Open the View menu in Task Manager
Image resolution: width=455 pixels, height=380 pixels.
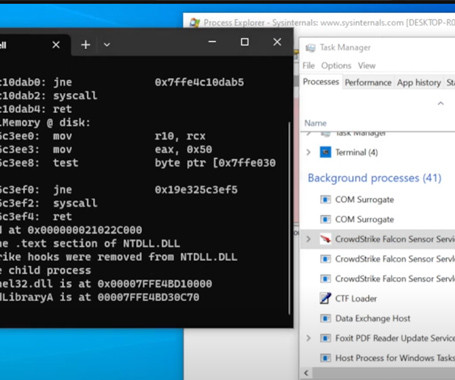[367, 66]
